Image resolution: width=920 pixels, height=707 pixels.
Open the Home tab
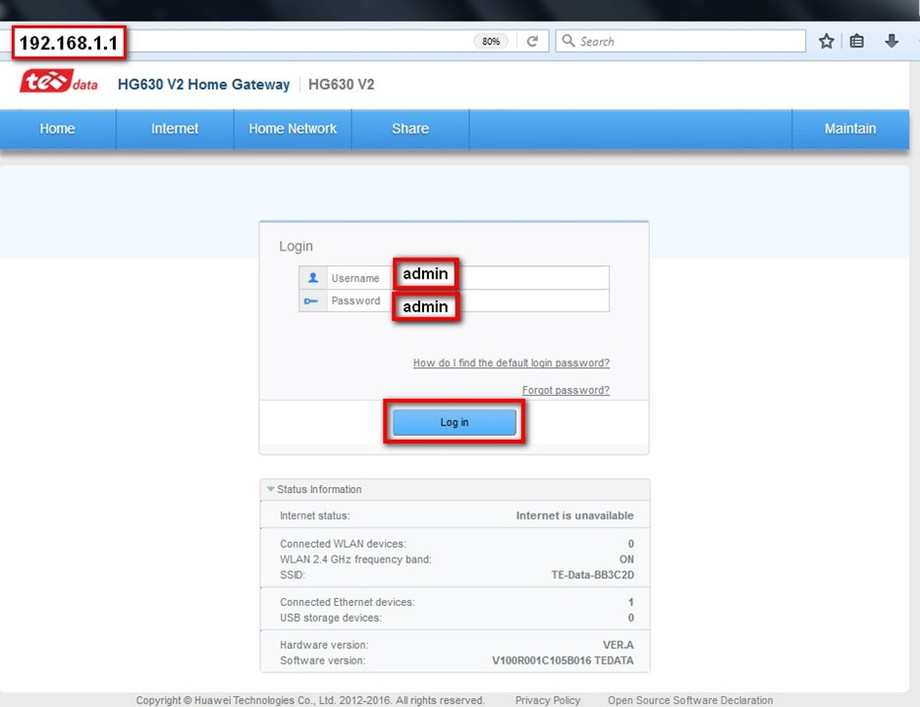[x=58, y=128]
